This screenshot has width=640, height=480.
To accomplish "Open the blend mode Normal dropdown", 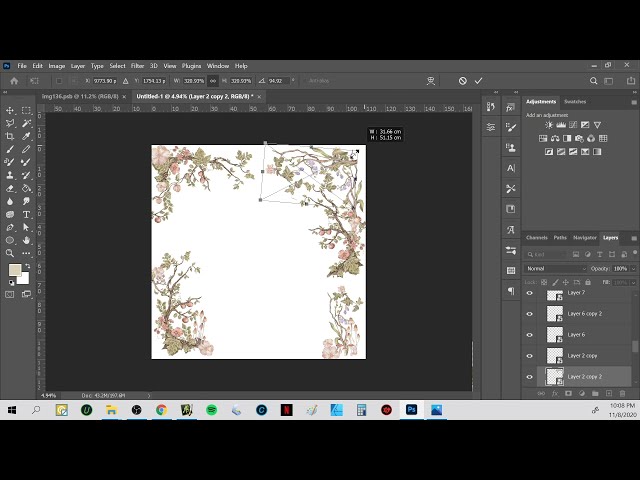I will pyautogui.click(x=556, y=269).
